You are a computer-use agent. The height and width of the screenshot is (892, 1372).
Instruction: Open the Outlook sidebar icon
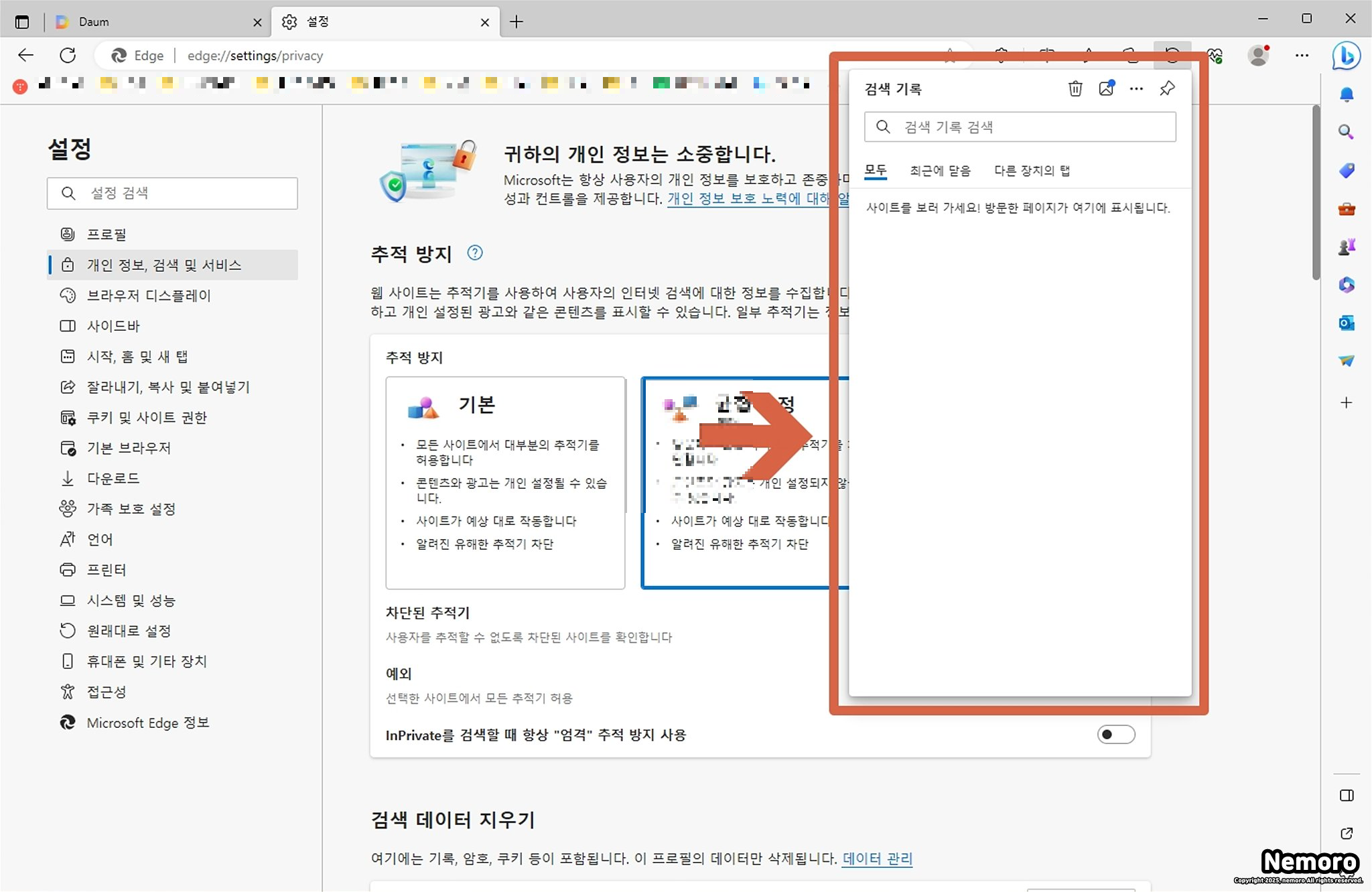pyautogui.click(x=1346, y=323)
